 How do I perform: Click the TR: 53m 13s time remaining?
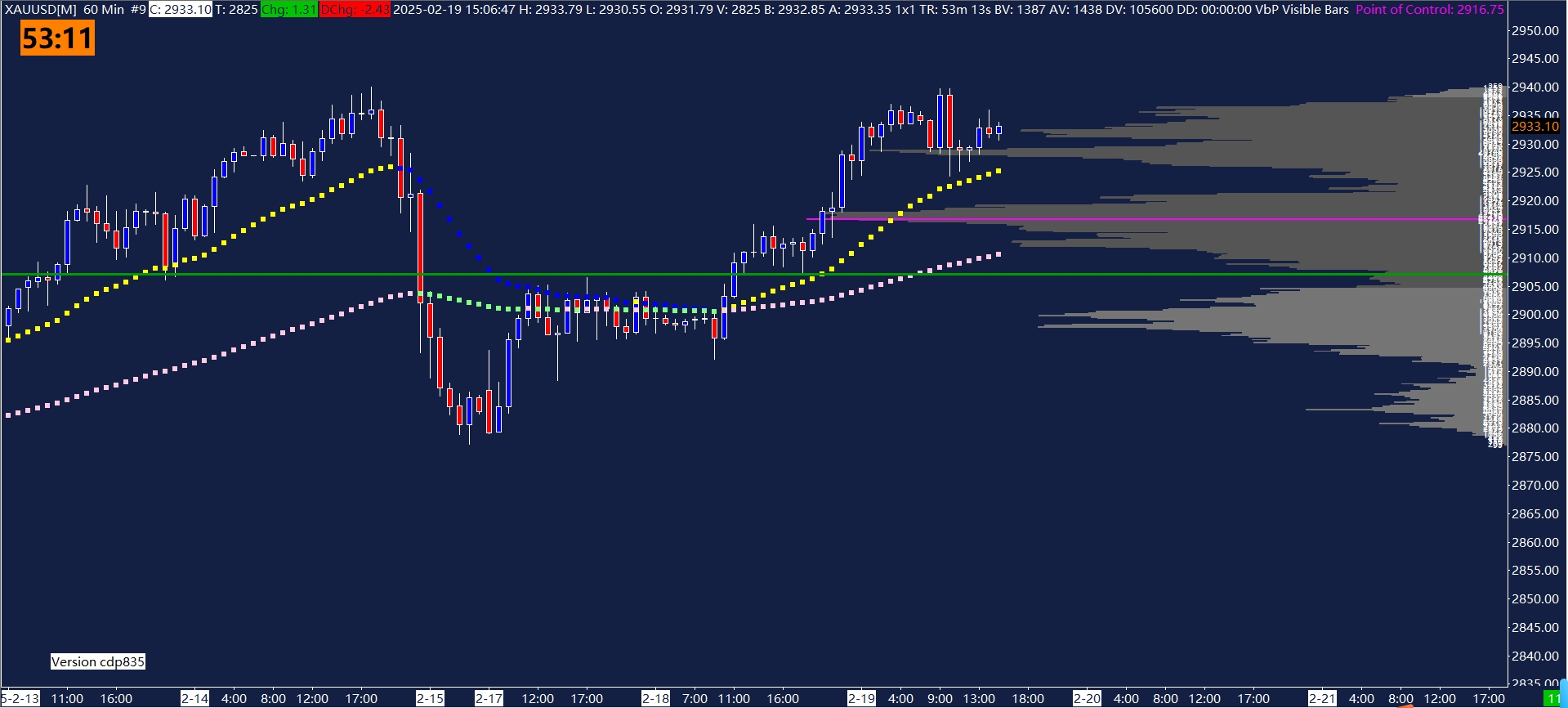click(x=955, y=10)
